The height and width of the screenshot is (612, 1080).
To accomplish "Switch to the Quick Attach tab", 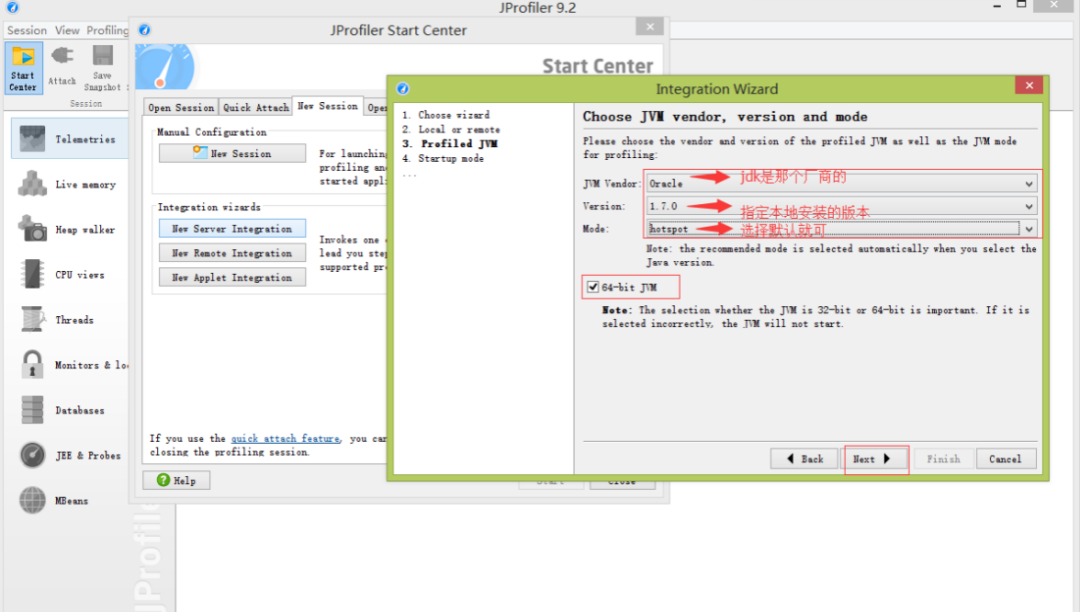I will coord(256,107).
